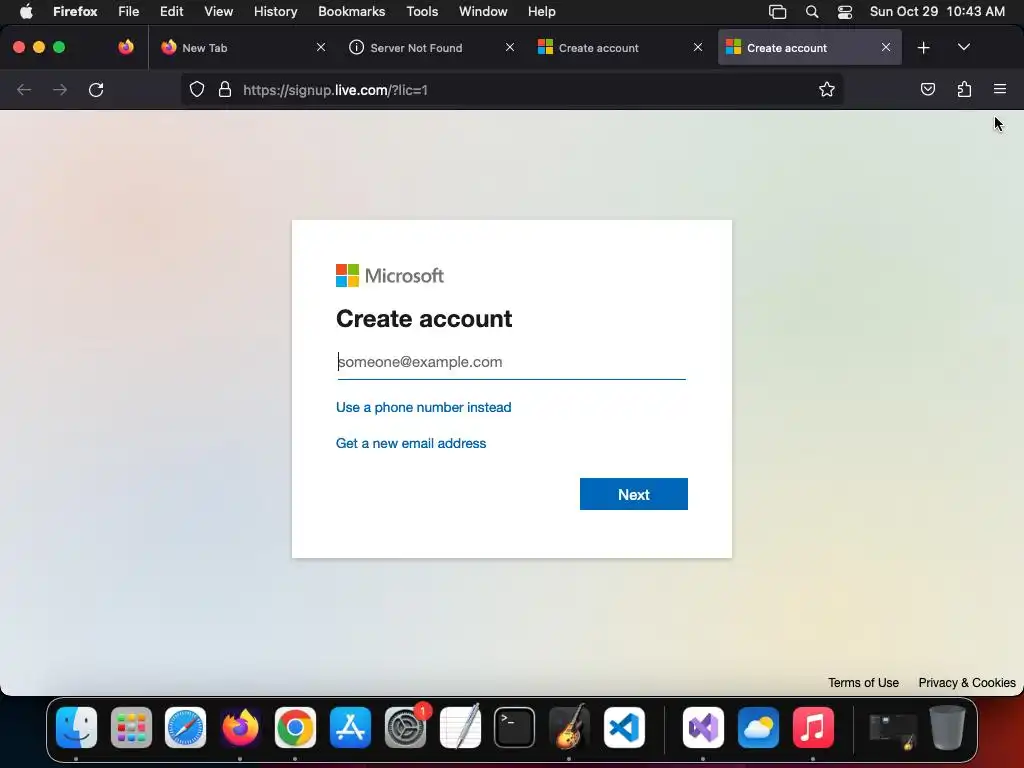Image resolution: width=1024 pixels, height=768 pixels.
Task: Open Finder from the Dock
Action: click(76, 728)
